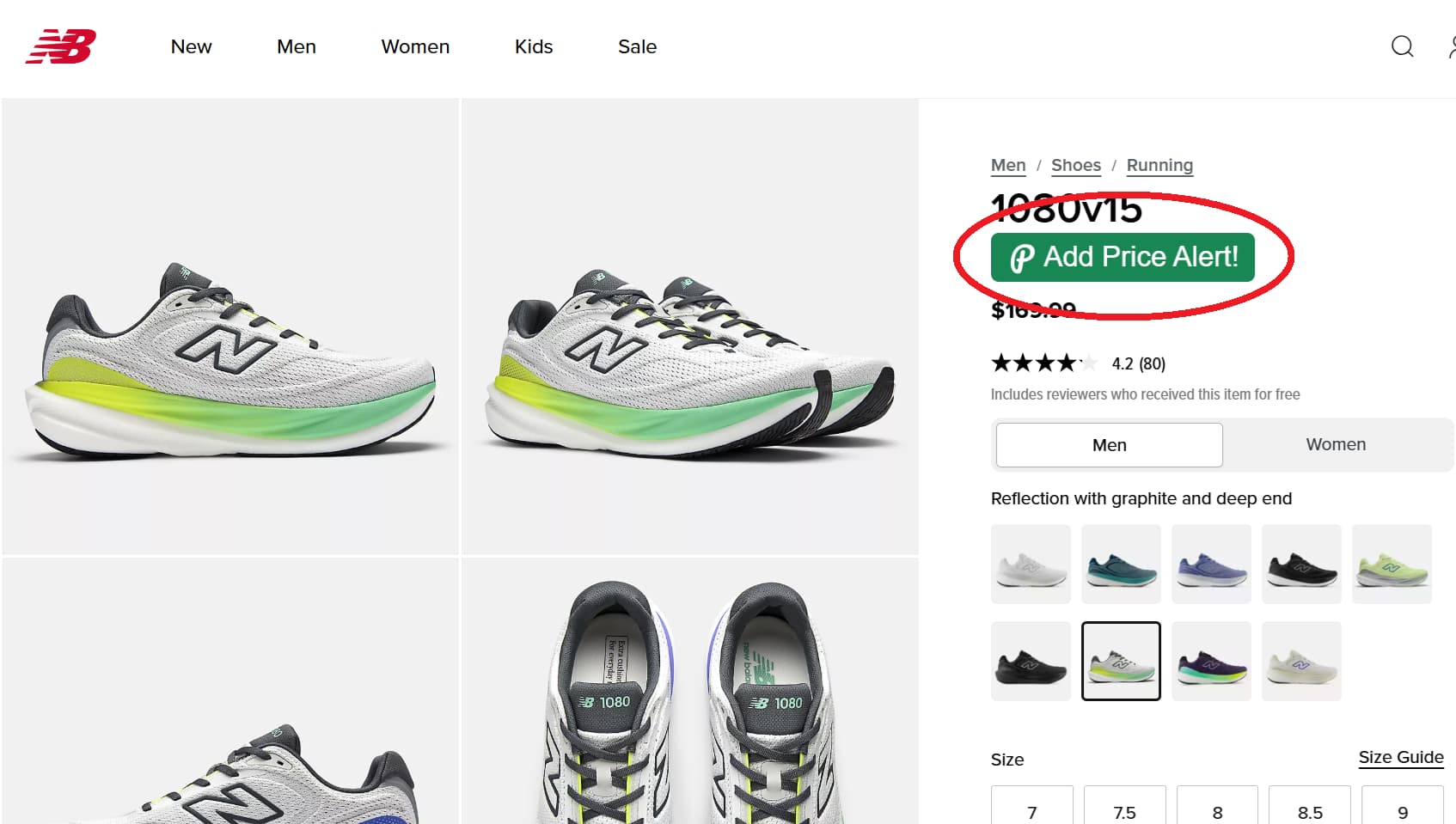This screenshot has width=1456, height=824.
Task: Open the Men navigation menu
Action: click(x=296, y=47)
